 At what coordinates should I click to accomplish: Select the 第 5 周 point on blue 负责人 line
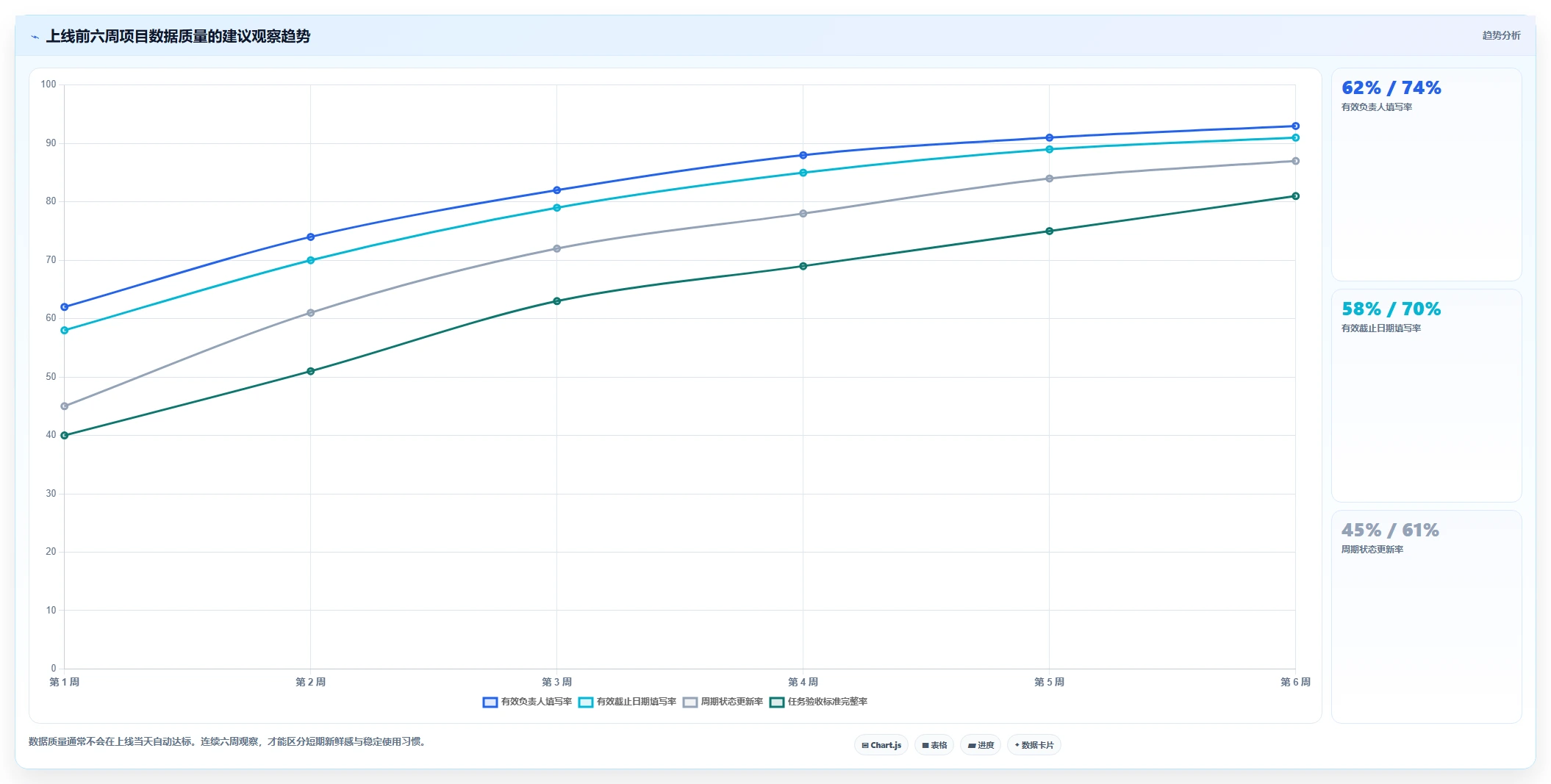click(1049, 137)
